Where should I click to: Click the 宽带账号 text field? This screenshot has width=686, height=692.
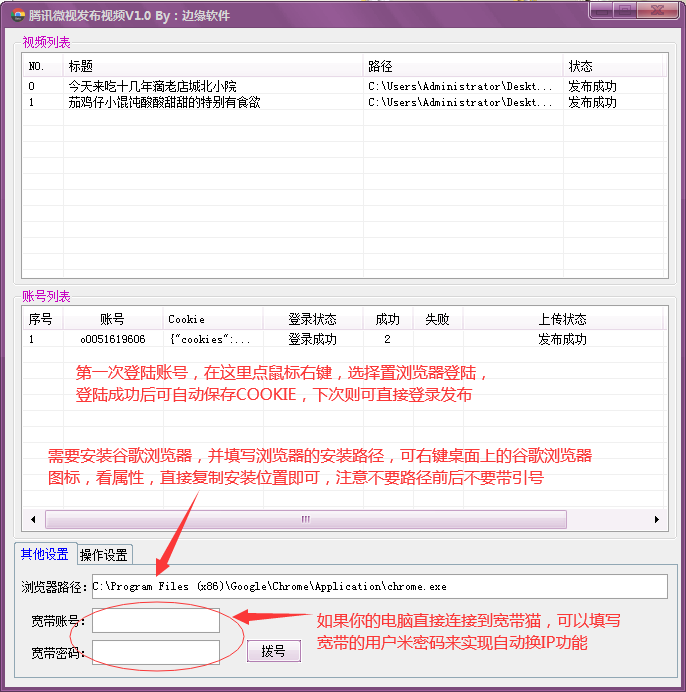pos(156,621)
